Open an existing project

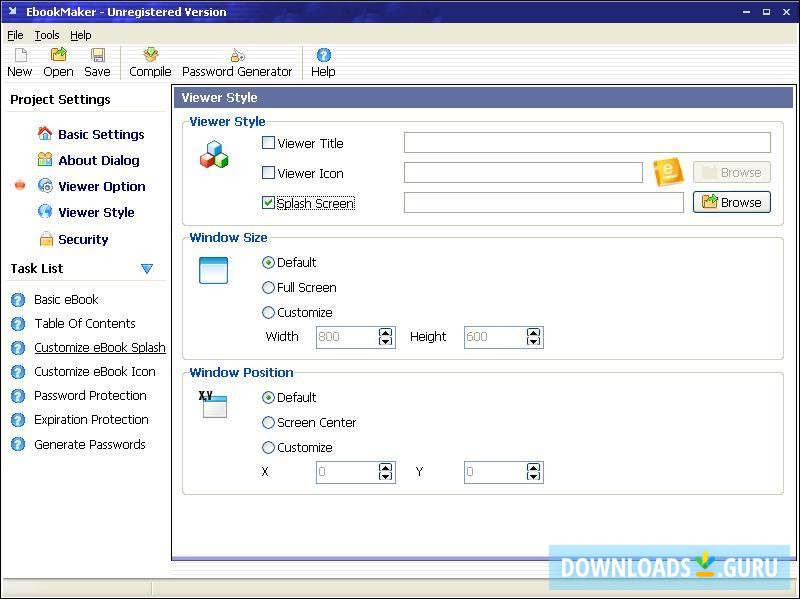coord(58,61)
